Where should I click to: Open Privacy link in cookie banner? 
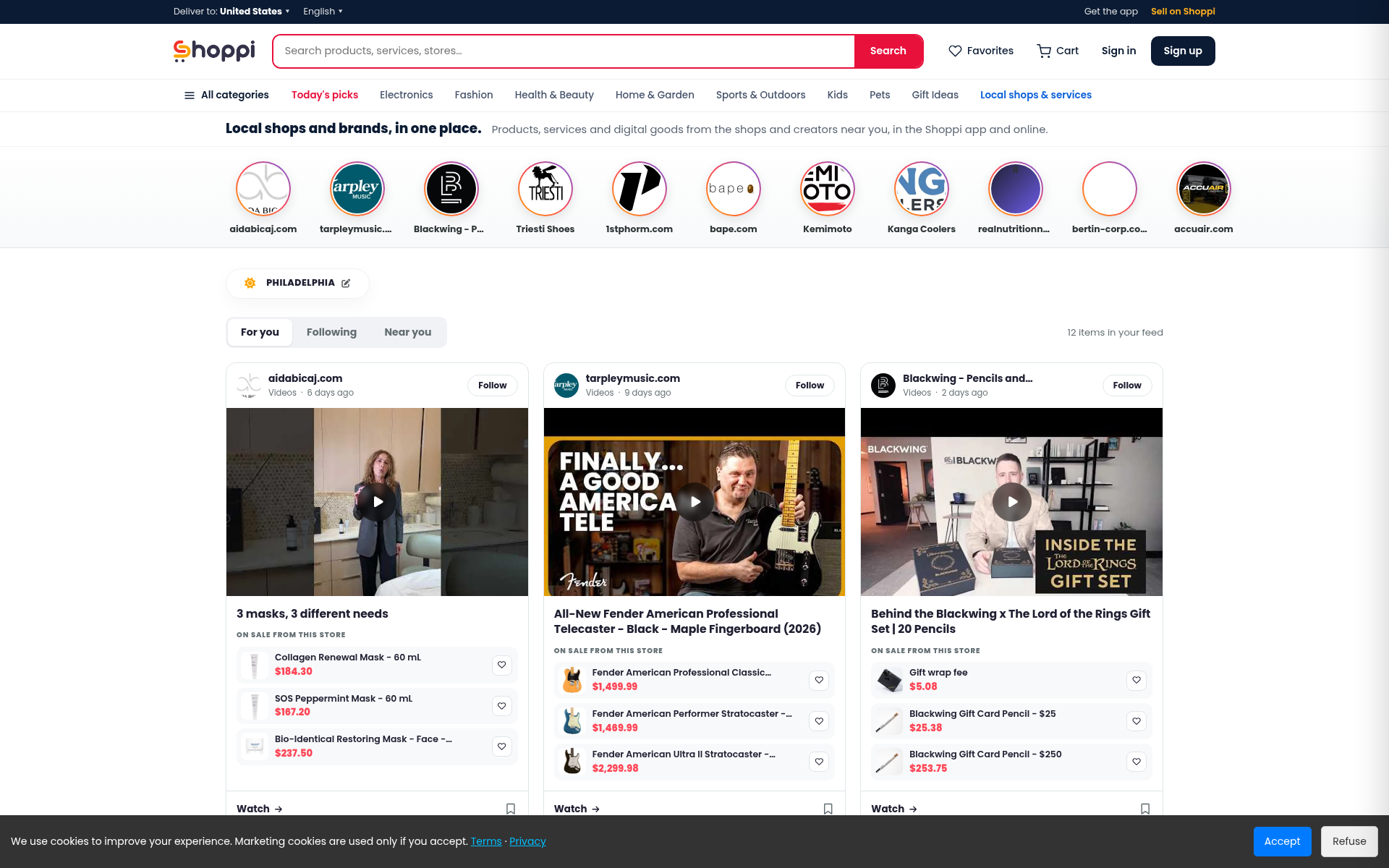527,841
